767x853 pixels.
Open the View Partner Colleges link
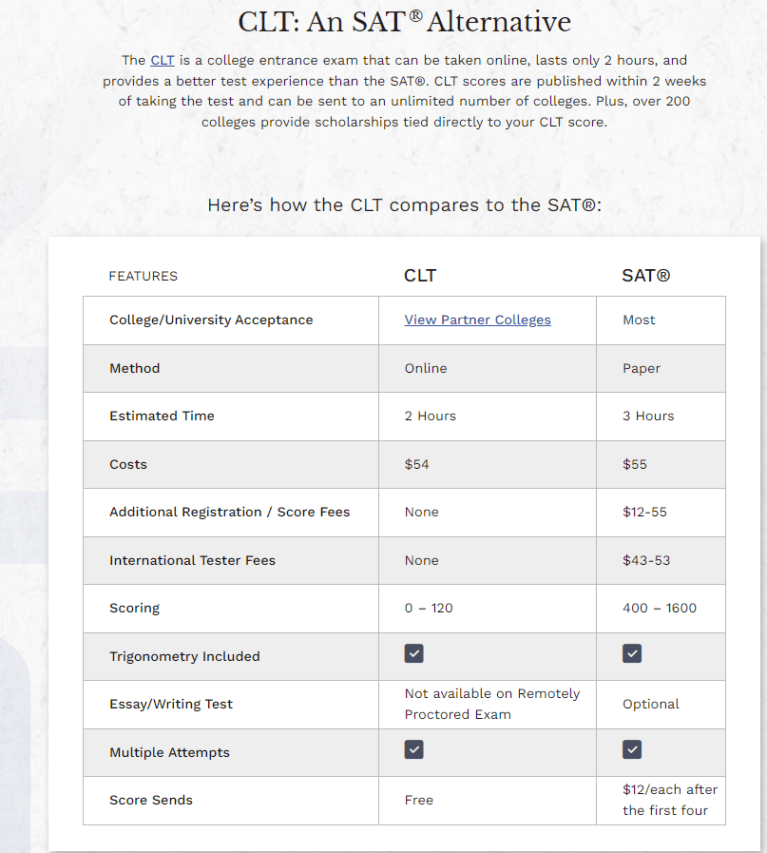(477, 320)
